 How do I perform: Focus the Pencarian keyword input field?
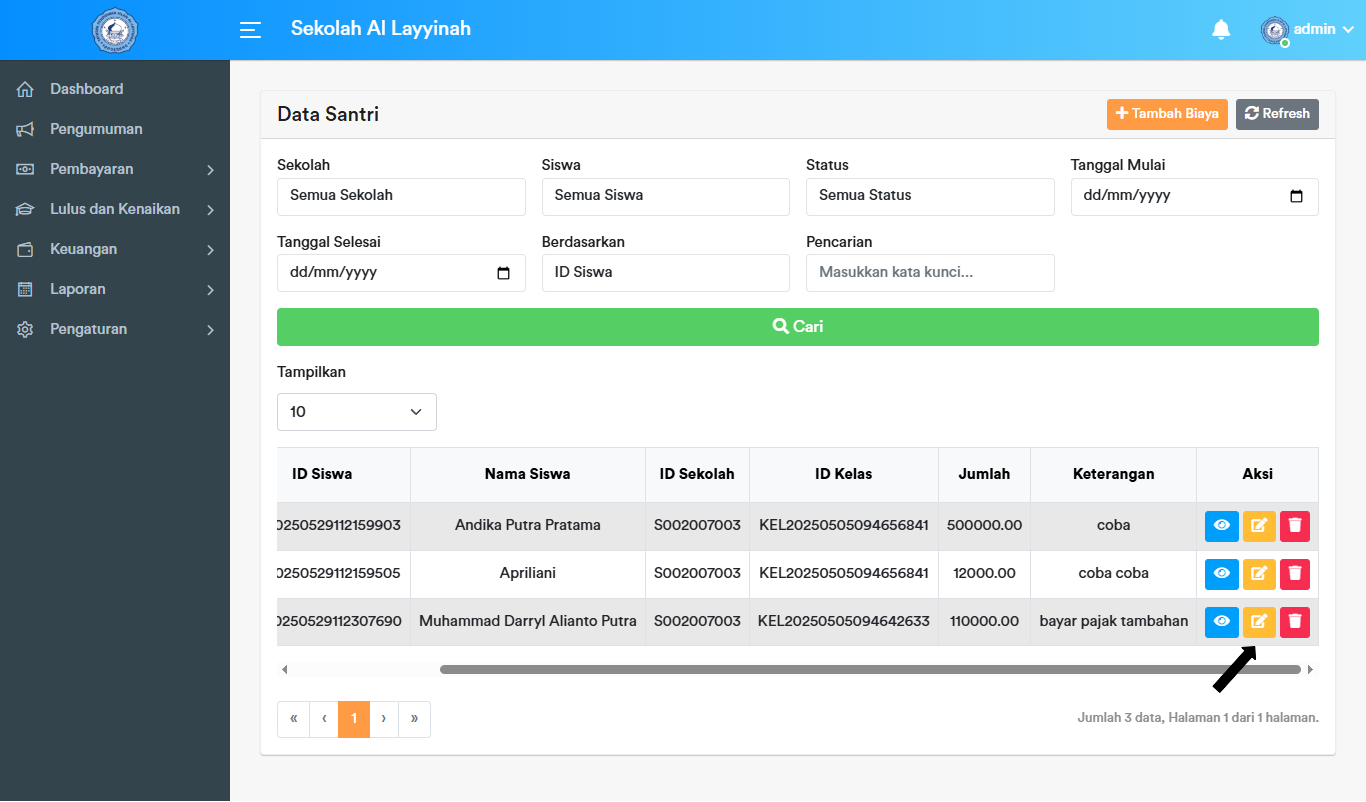[x=930, y=273]
